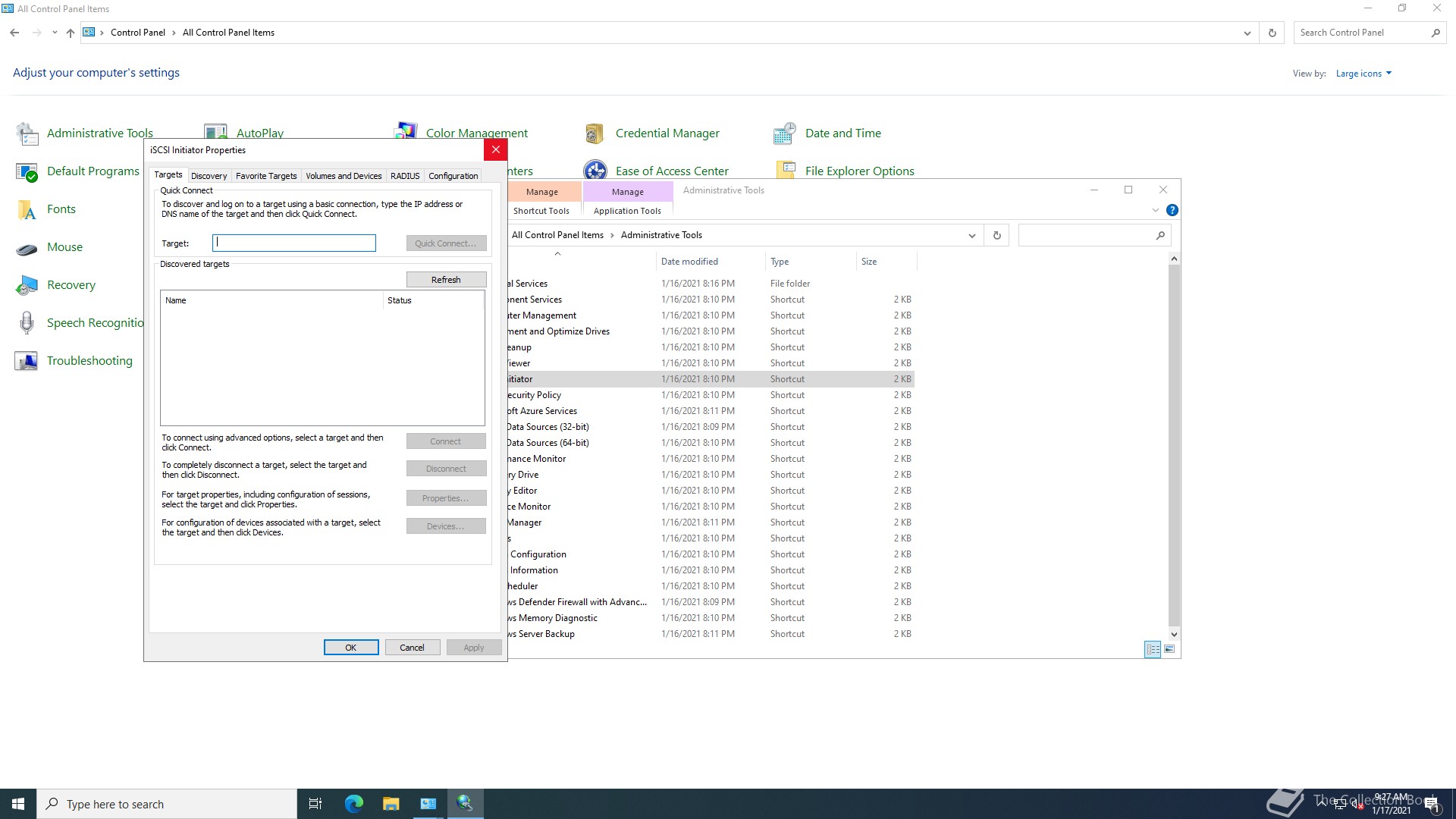Click the Control Panel breadcrumb link
The height and width of the screenshot is (819, 1456).
(x=137, y=33)
